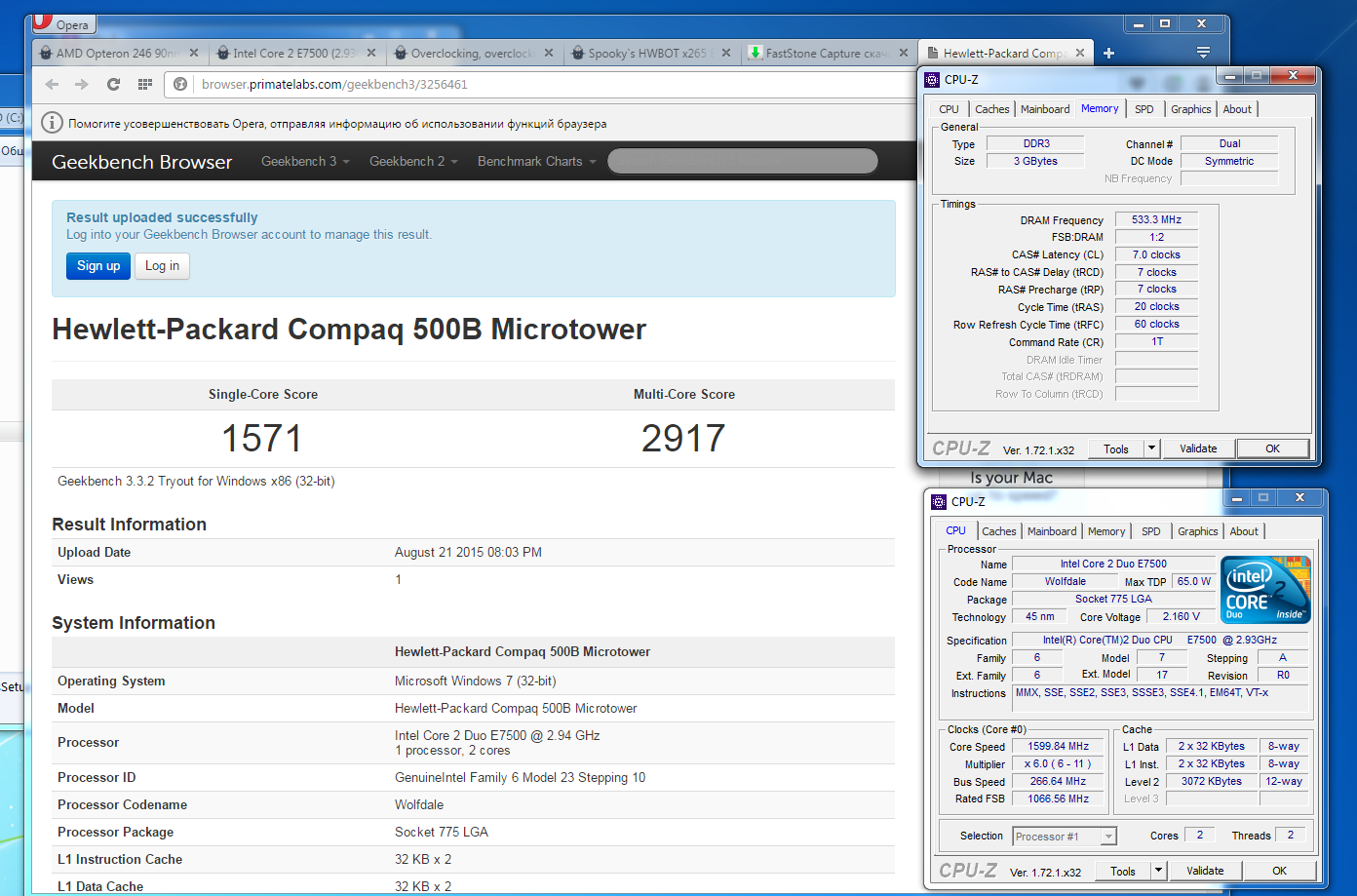Click the lower CPU-Z window title icon
This screenshot has width=1357, height=896.
point(939,502)
